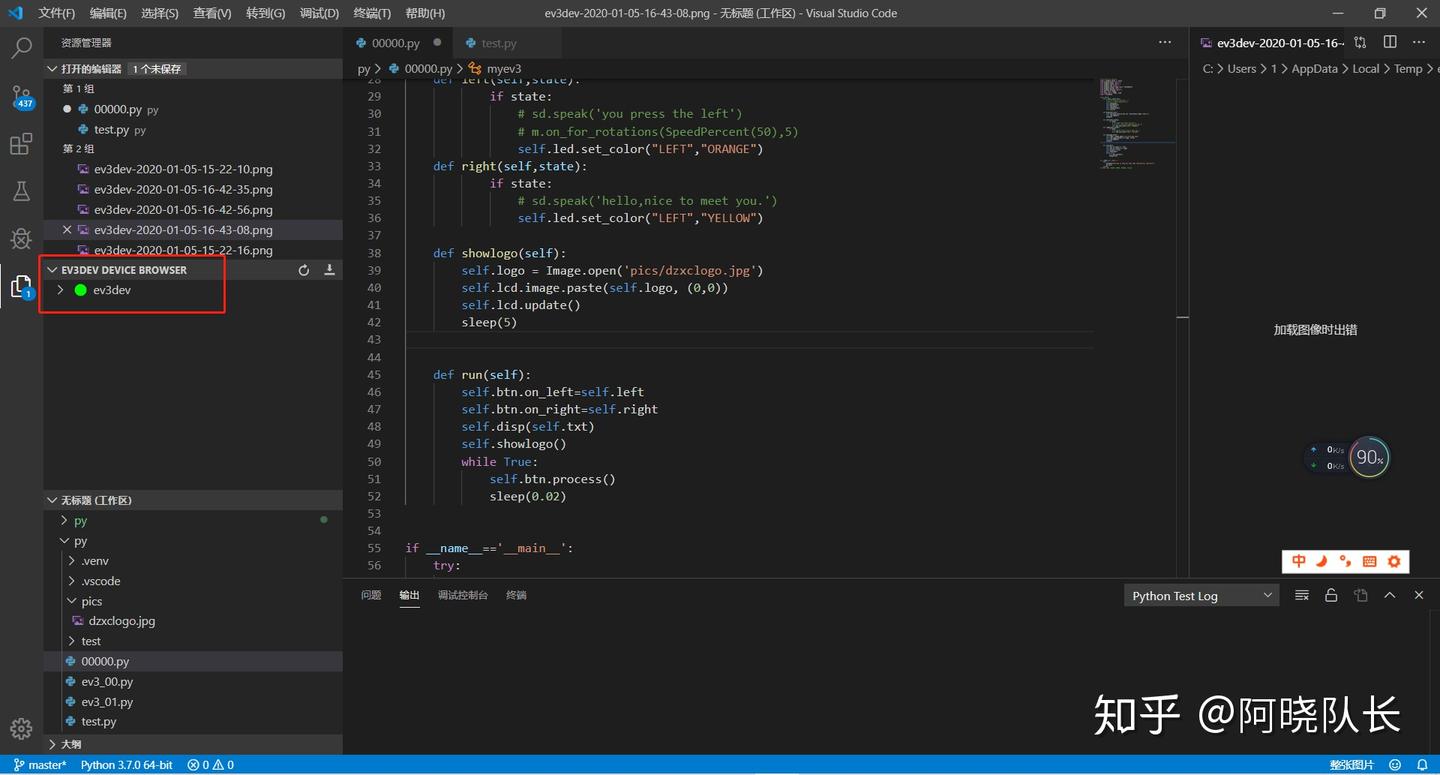This screenshot has height=775, width=1440.
Task: Toggle auto-scroll lock in Output panel
Action: coord(1330,595)
